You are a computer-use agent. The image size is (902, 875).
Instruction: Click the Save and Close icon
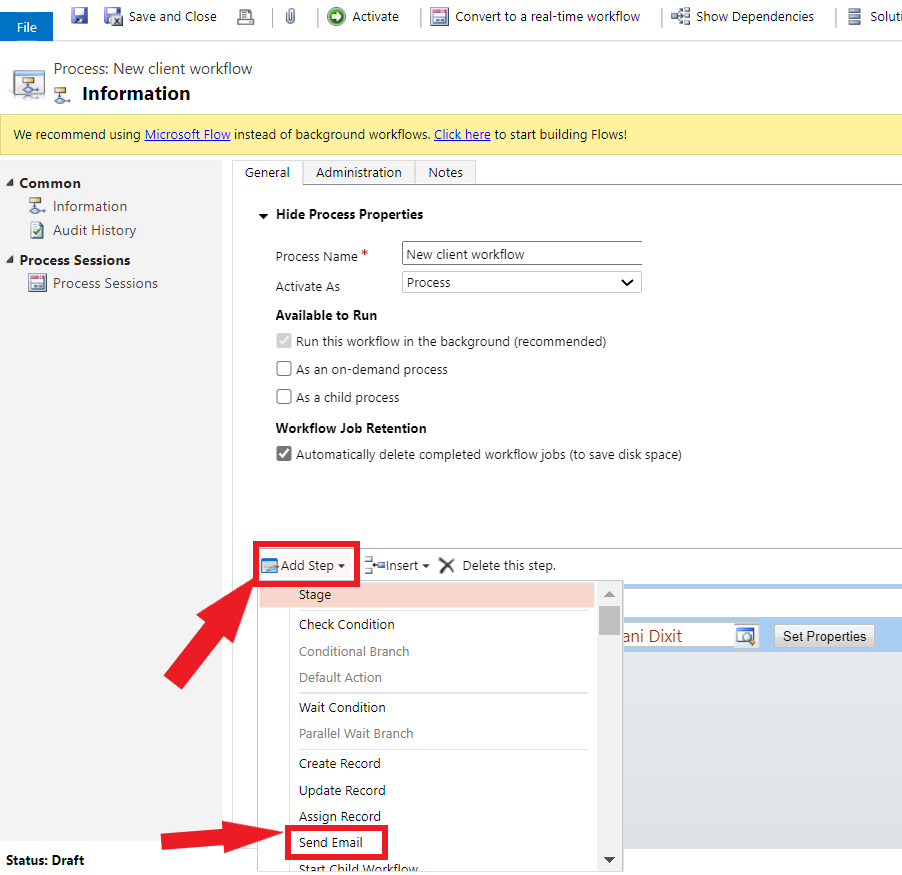tap(114, 16)
